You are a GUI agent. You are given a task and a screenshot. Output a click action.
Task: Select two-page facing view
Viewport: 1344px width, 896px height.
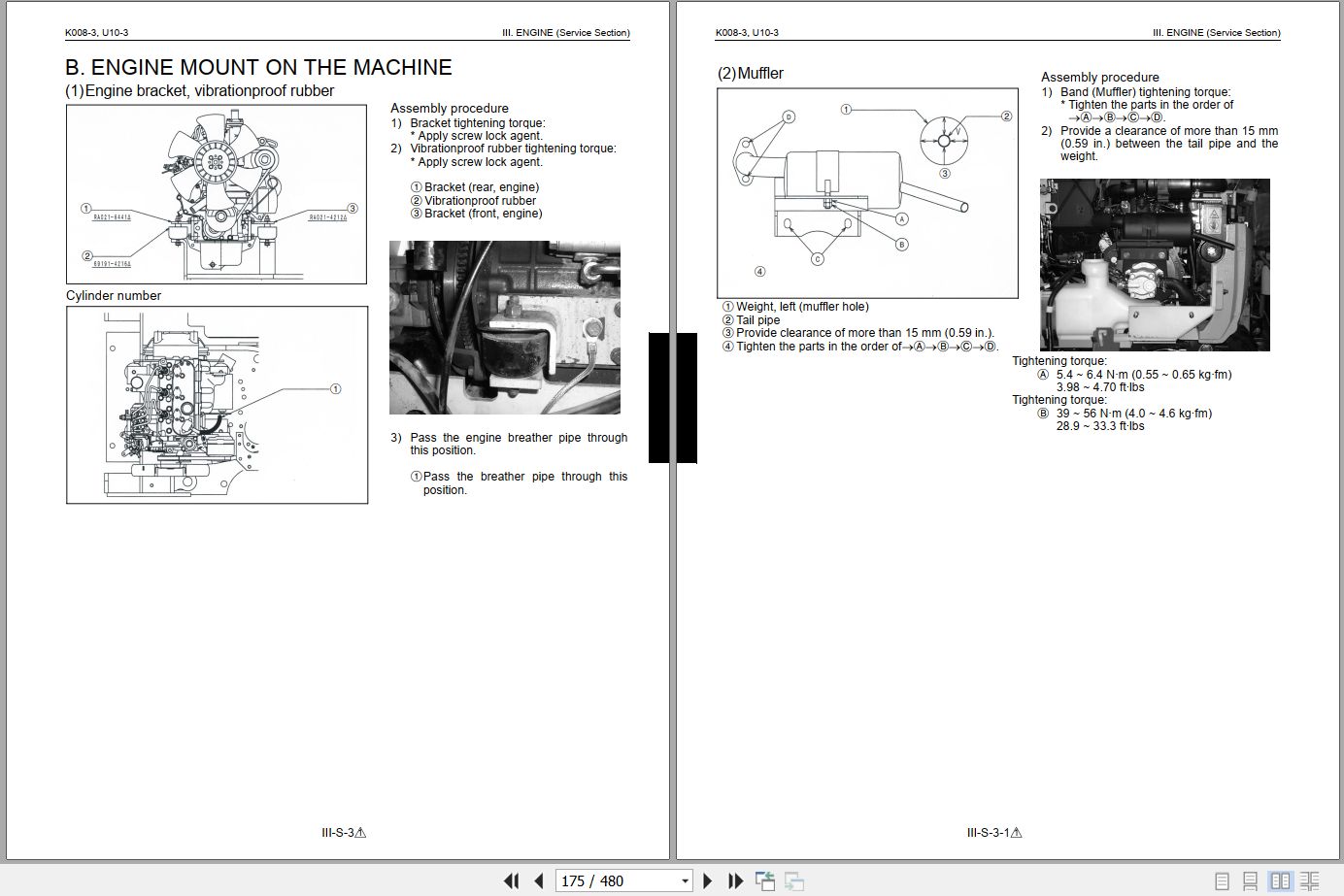click(1281, 881)
